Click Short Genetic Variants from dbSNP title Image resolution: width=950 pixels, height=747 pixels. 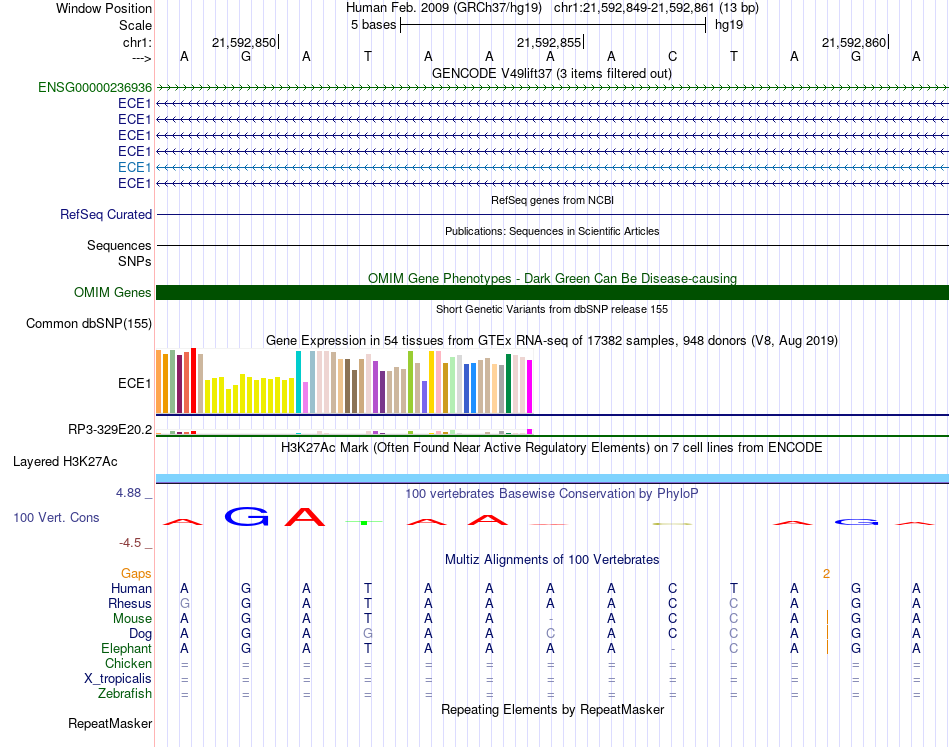[x=552, y=309]
